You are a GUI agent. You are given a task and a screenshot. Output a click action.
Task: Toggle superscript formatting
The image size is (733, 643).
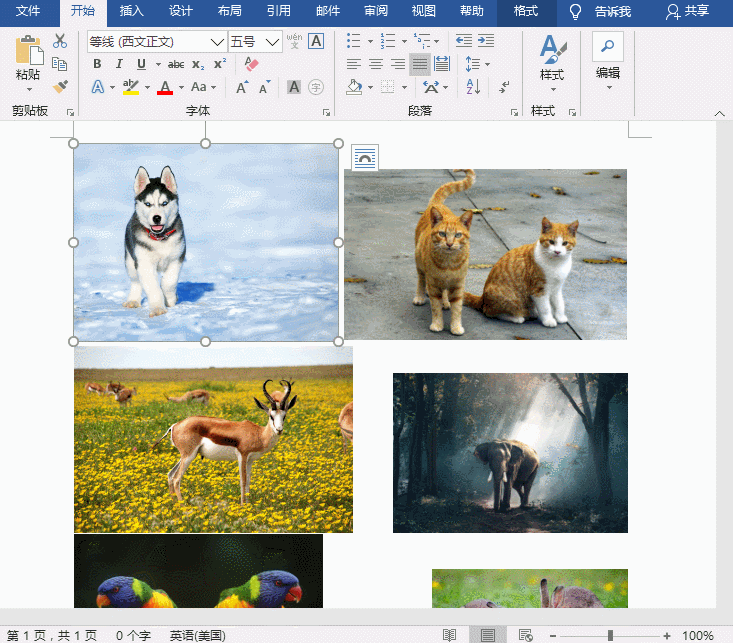point(220,64)
